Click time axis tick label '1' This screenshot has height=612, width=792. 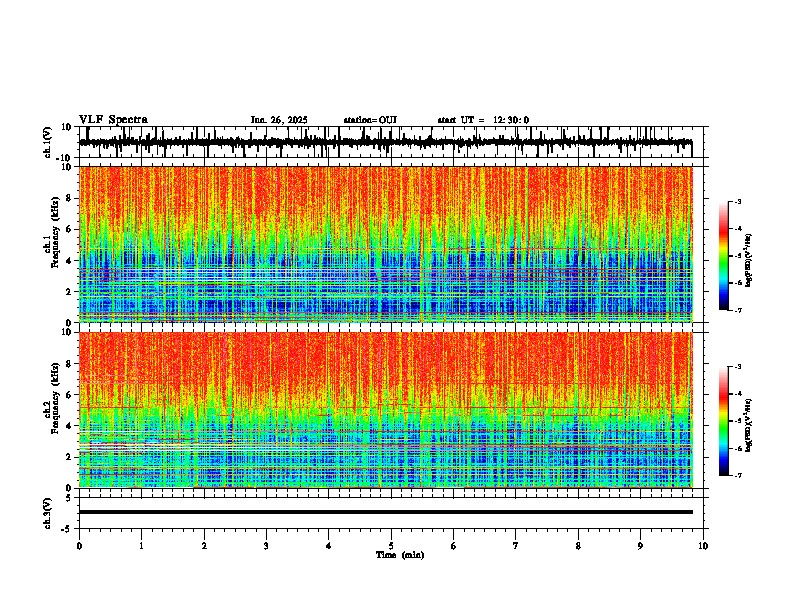(x=141, y=546)
